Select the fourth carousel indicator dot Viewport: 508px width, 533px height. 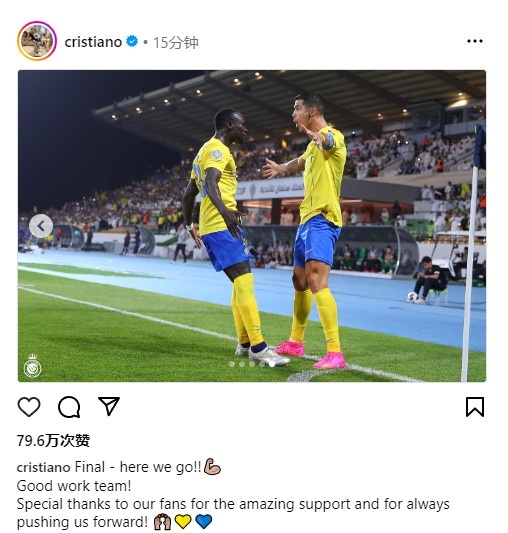262,364
